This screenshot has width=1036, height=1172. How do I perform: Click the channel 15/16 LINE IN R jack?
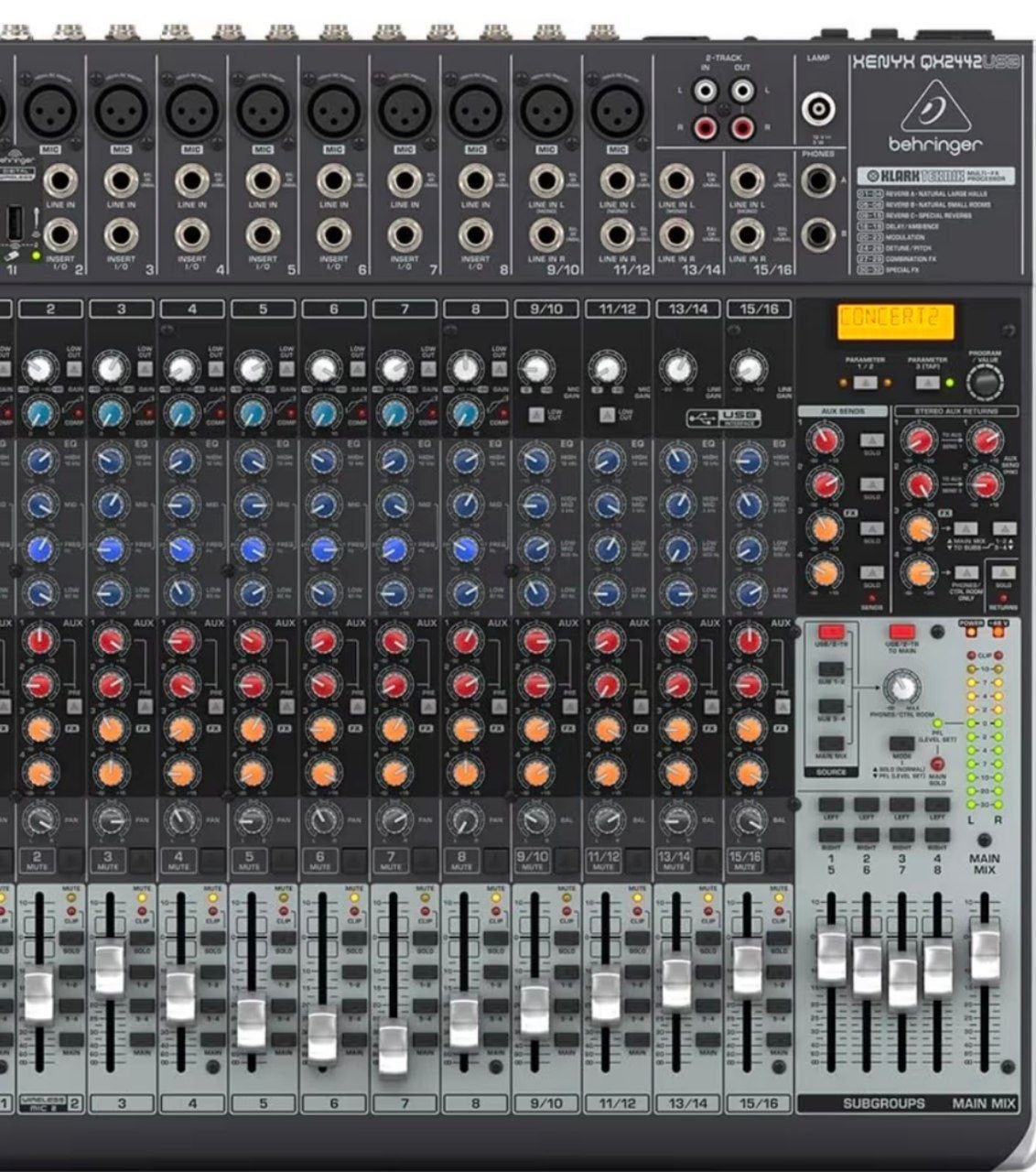(747, 235)
